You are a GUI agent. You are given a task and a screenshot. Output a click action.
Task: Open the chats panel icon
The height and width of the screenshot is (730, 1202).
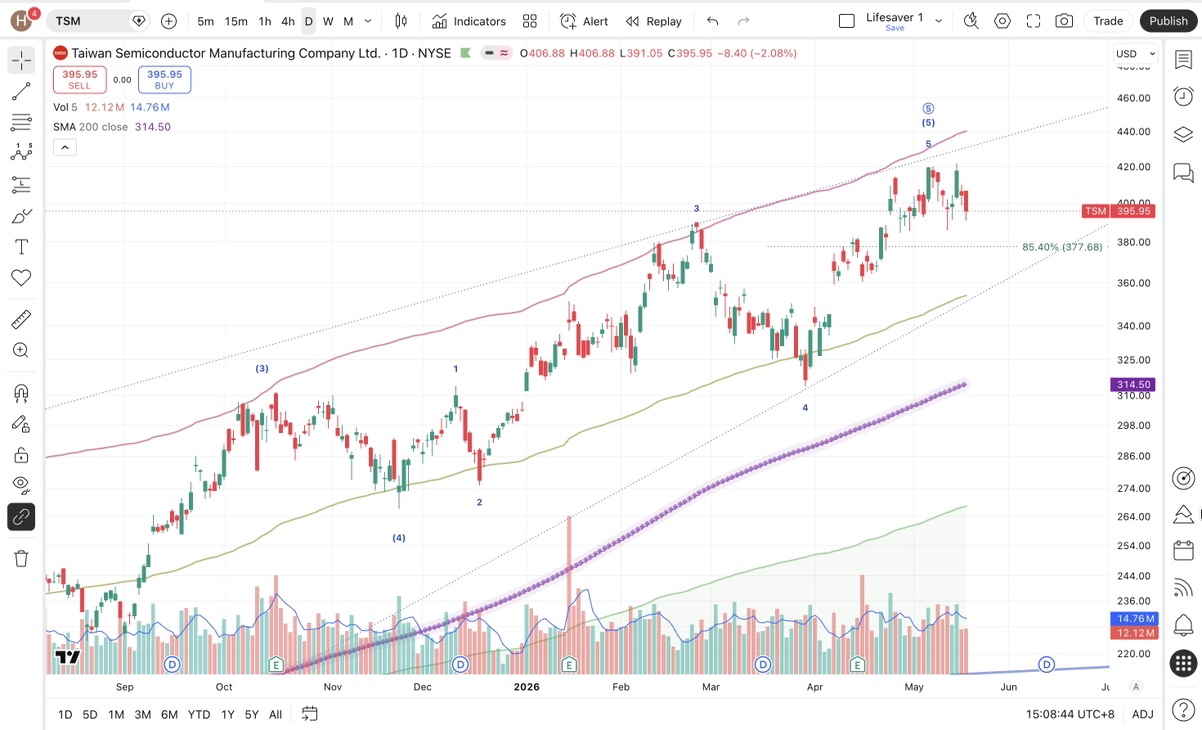click(x=1184, y=173)
